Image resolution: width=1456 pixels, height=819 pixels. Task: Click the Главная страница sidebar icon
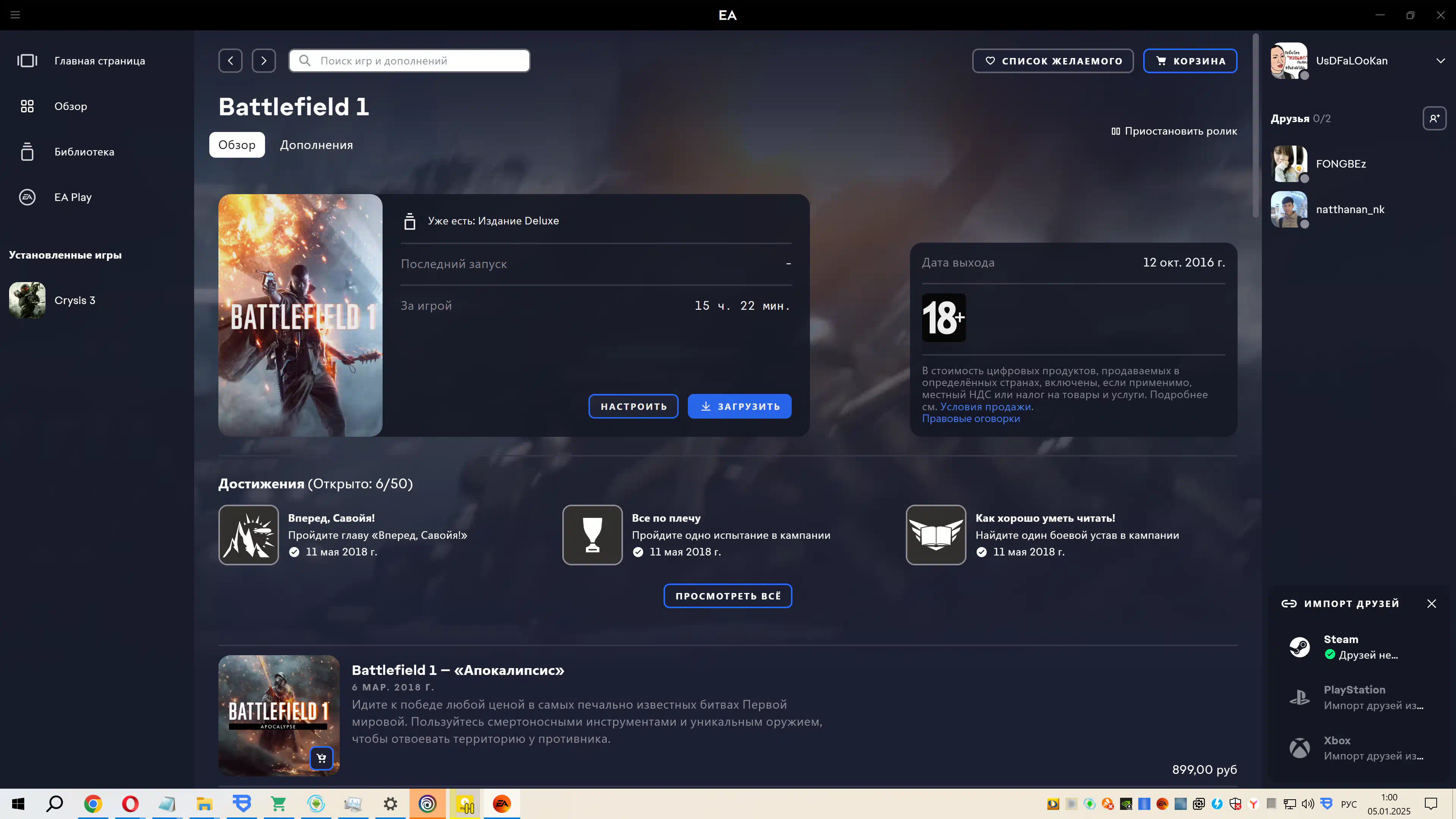tap(27, 61)
